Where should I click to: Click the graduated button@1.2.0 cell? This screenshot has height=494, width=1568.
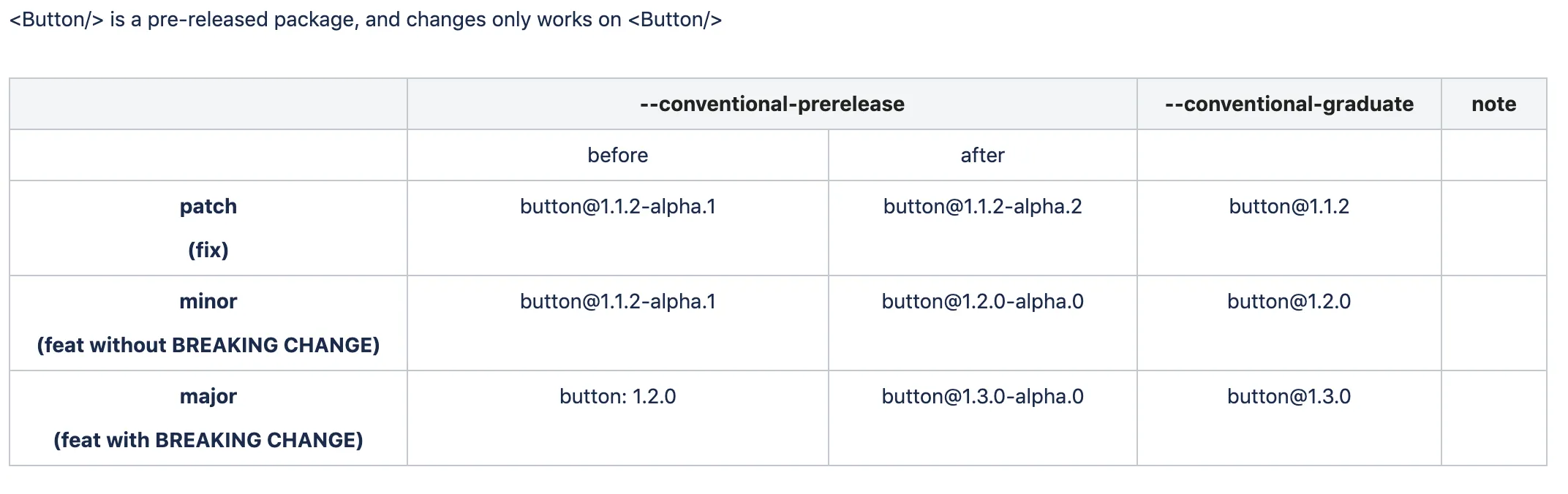pyautogui.click(x=1289, y=302)
